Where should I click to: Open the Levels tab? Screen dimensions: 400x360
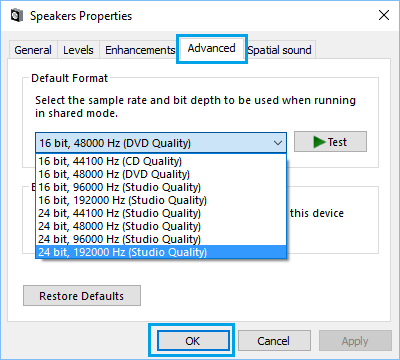click(x=78, y=50)
